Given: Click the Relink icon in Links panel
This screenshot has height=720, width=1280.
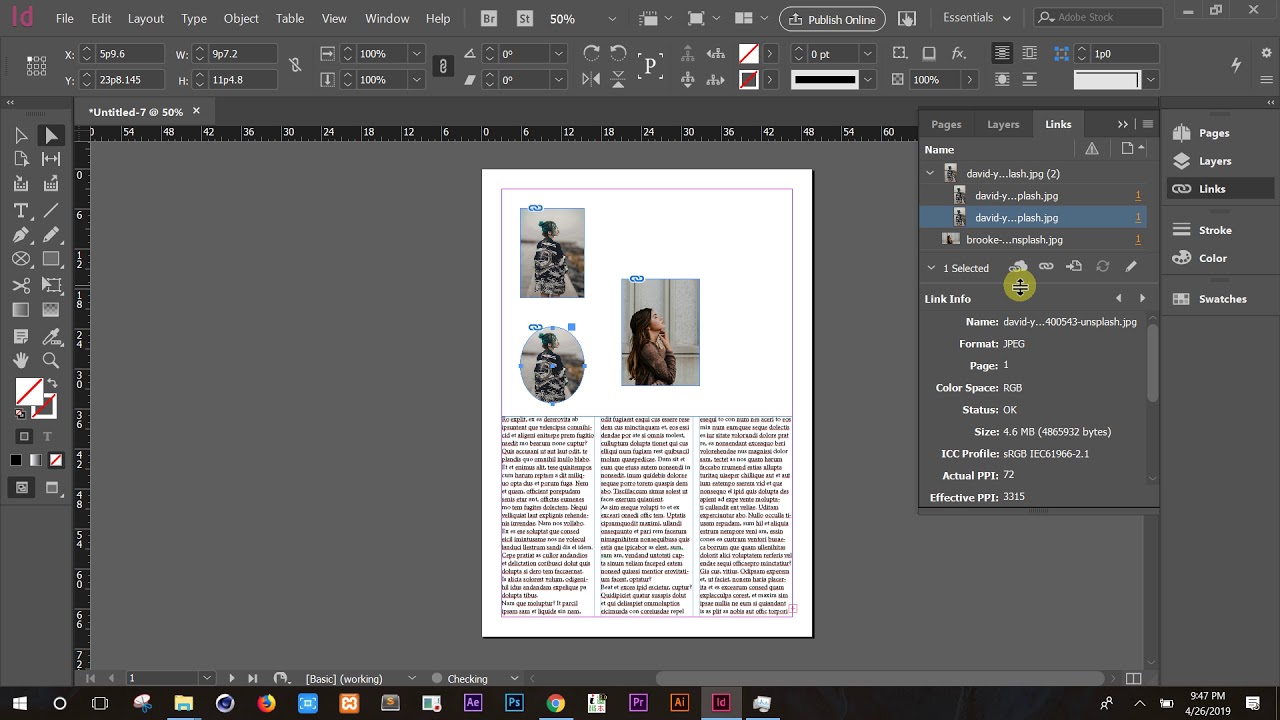Looking at the screenshot, I should pos(1046,267).
